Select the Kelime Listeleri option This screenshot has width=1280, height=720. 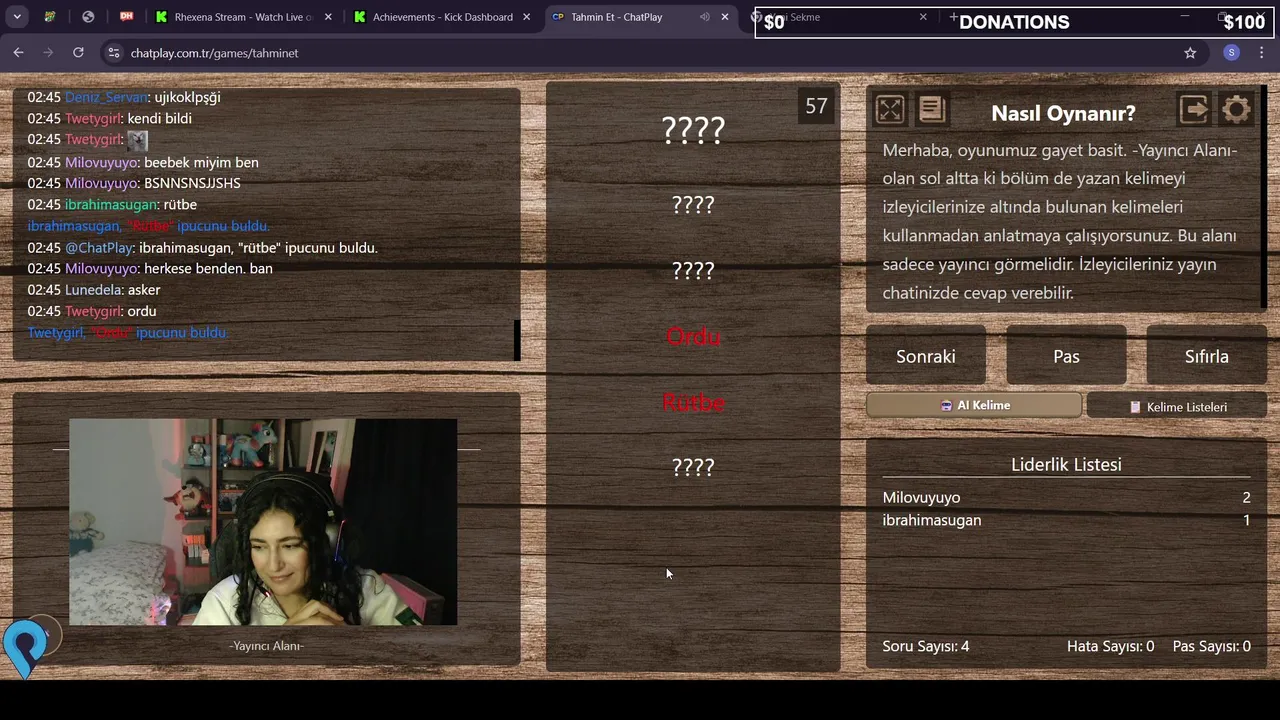point(1177,406)
